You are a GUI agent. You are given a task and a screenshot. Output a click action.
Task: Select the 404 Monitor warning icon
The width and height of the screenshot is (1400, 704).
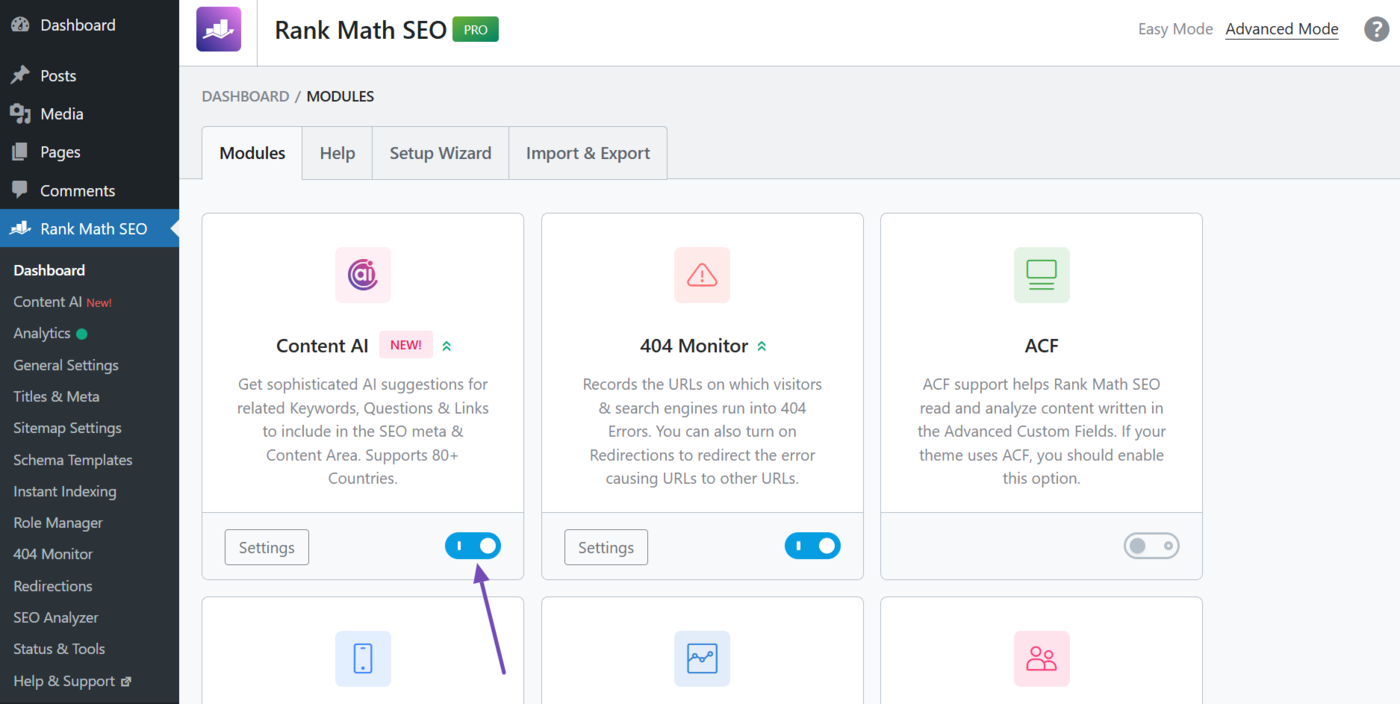[x=702, y=275]
